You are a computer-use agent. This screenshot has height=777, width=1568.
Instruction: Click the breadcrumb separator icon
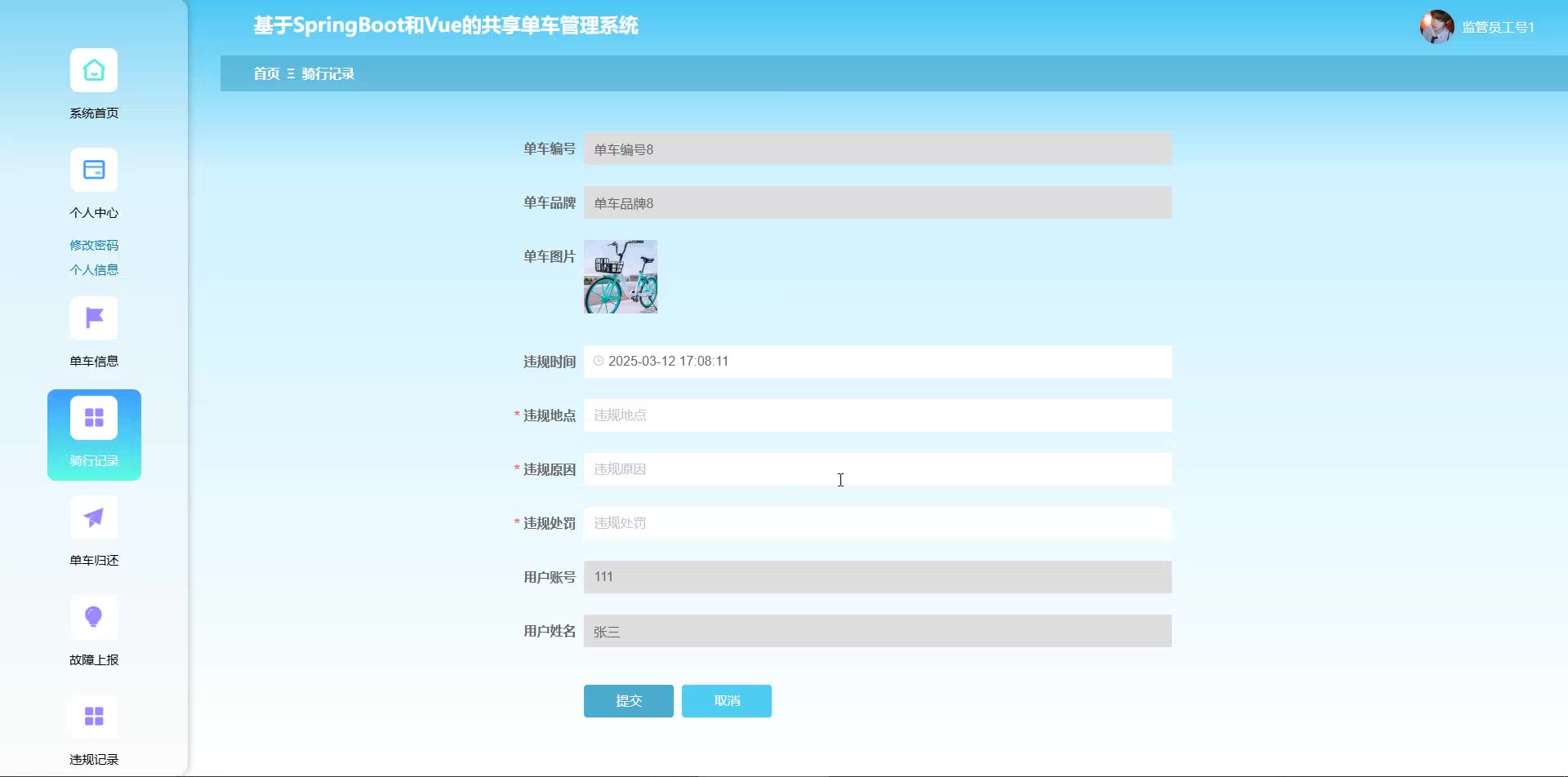291,73
